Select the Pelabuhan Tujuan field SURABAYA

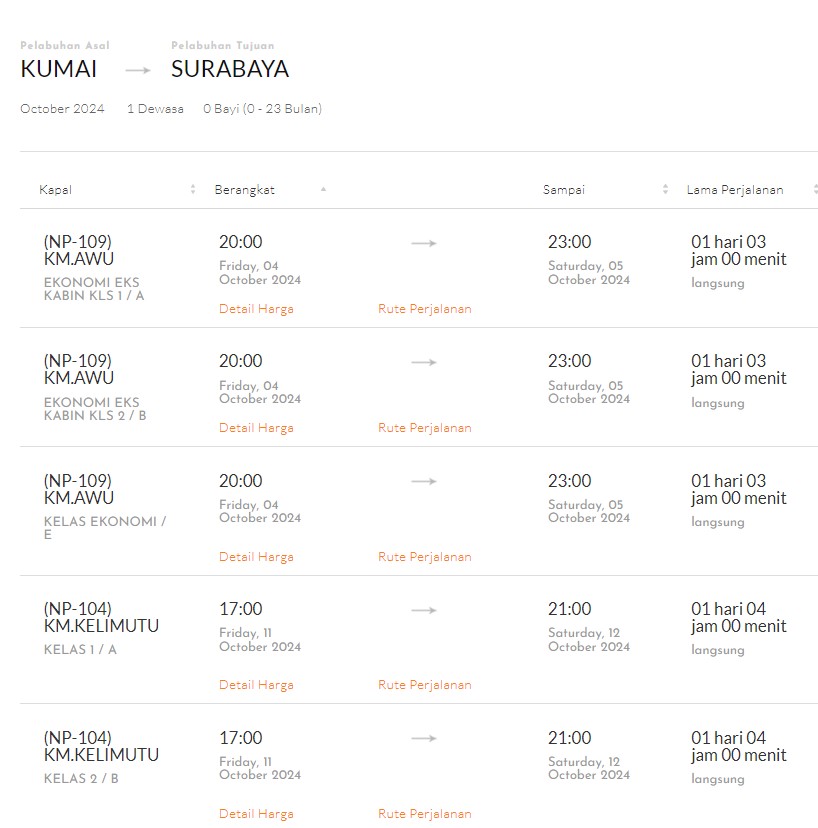click(229, 69)
